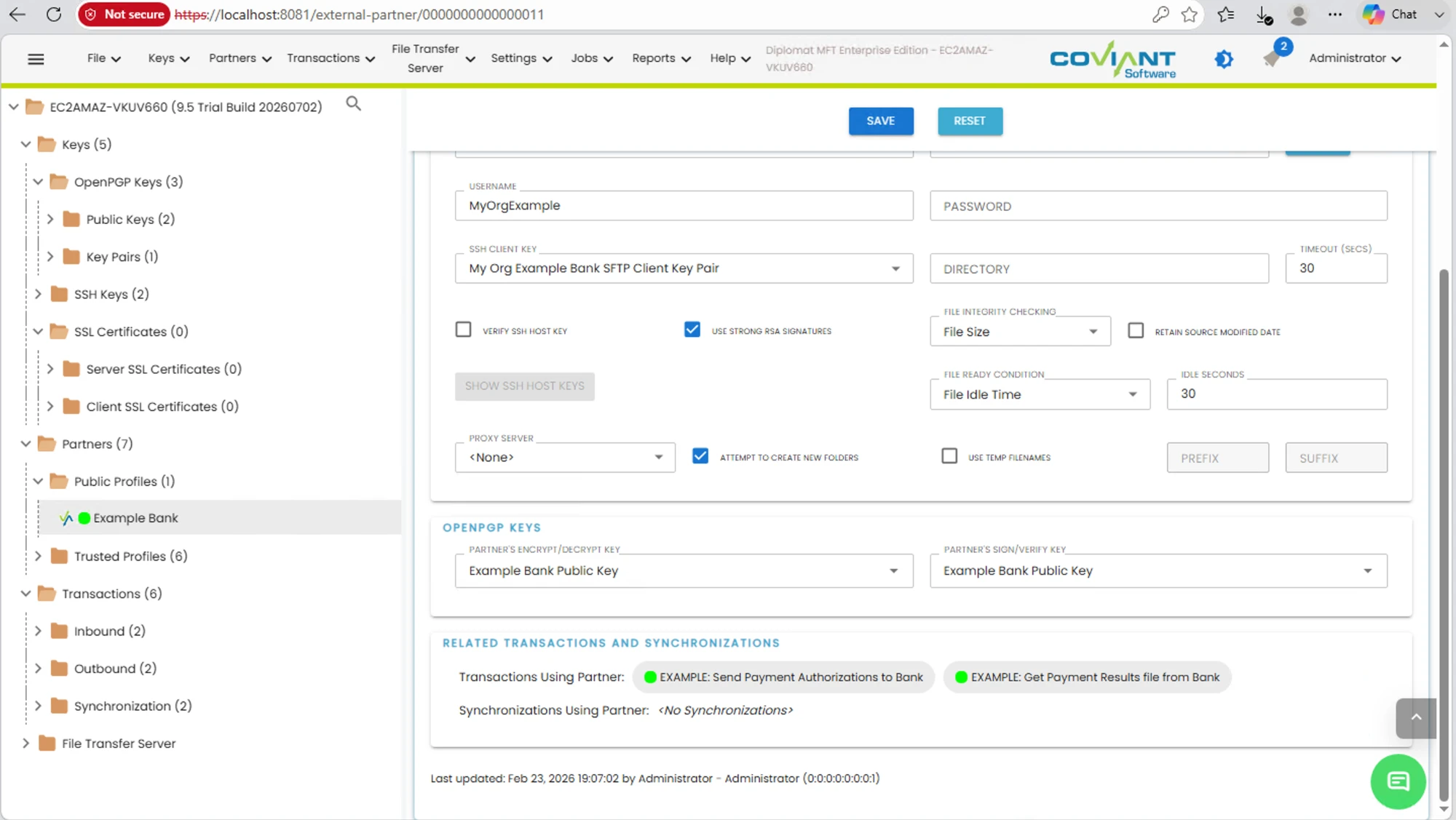The image size is (1456, 820).
Task: Click the Directory input field
Action: pos(1099,268)
